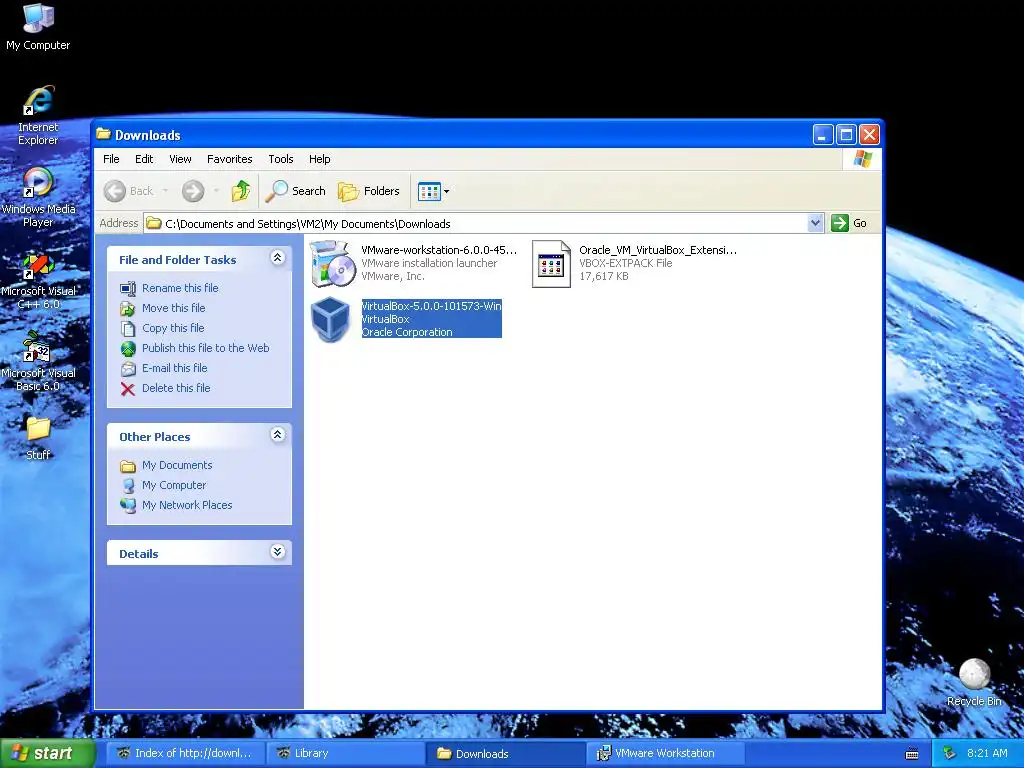Click the VirtualBox-5.0.0-101573-Win file name
Viewport: 1024px width, 768px height.
(432, 306)
